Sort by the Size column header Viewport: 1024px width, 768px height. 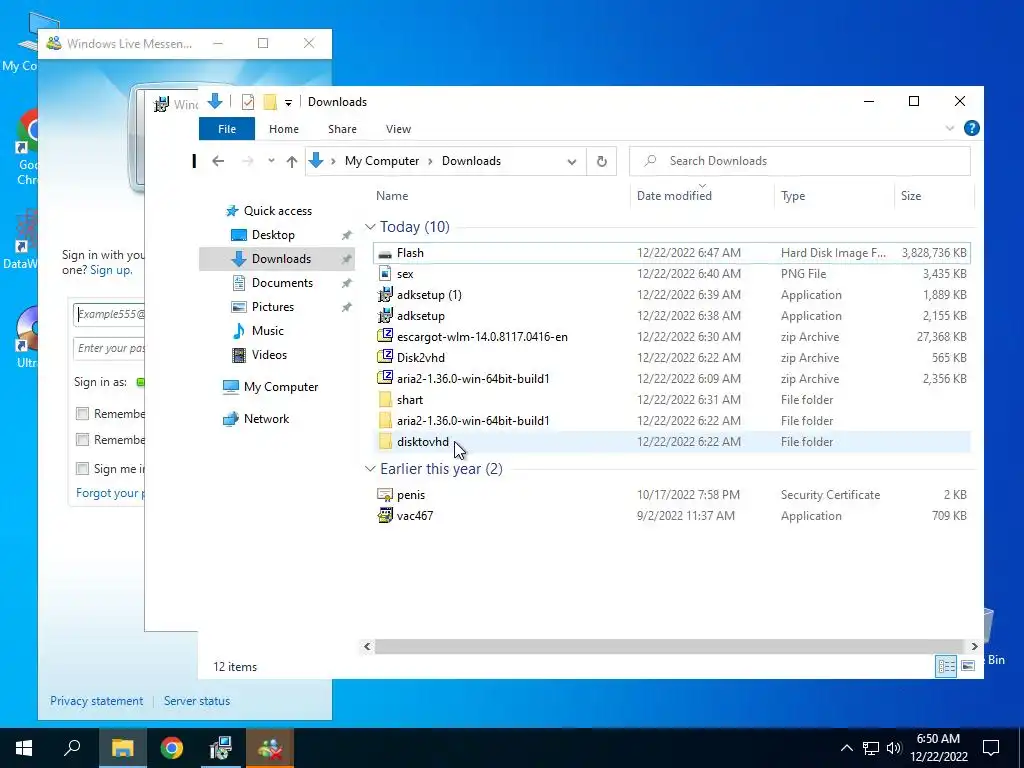point(910,196)
